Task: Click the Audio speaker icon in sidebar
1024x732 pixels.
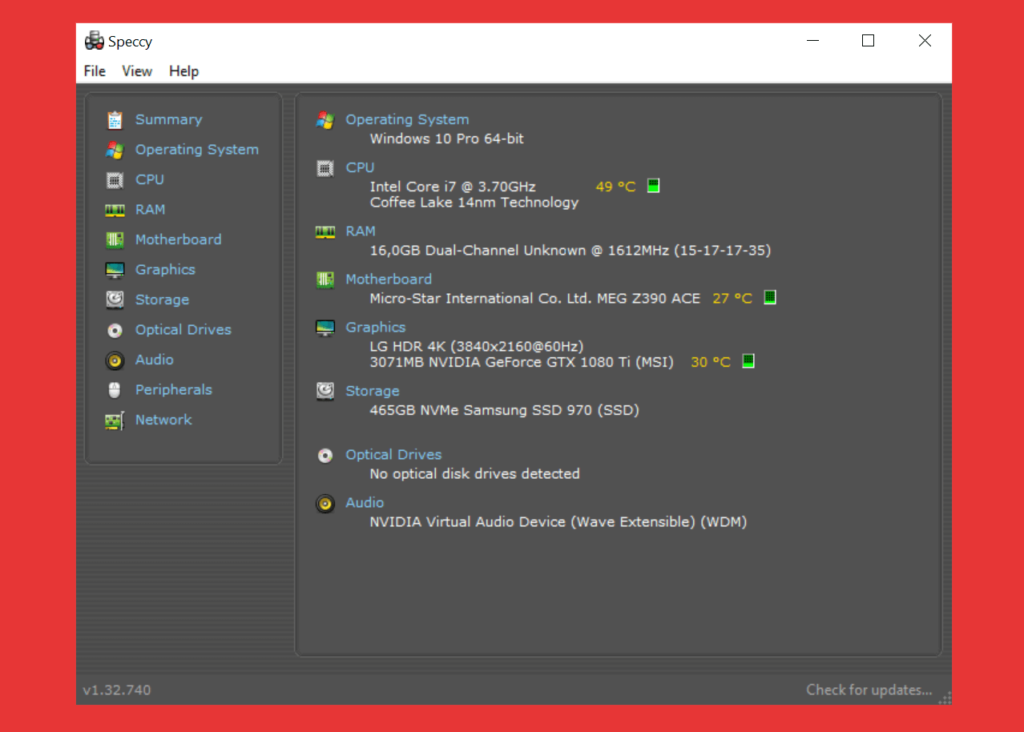Action: click(115, 360)
